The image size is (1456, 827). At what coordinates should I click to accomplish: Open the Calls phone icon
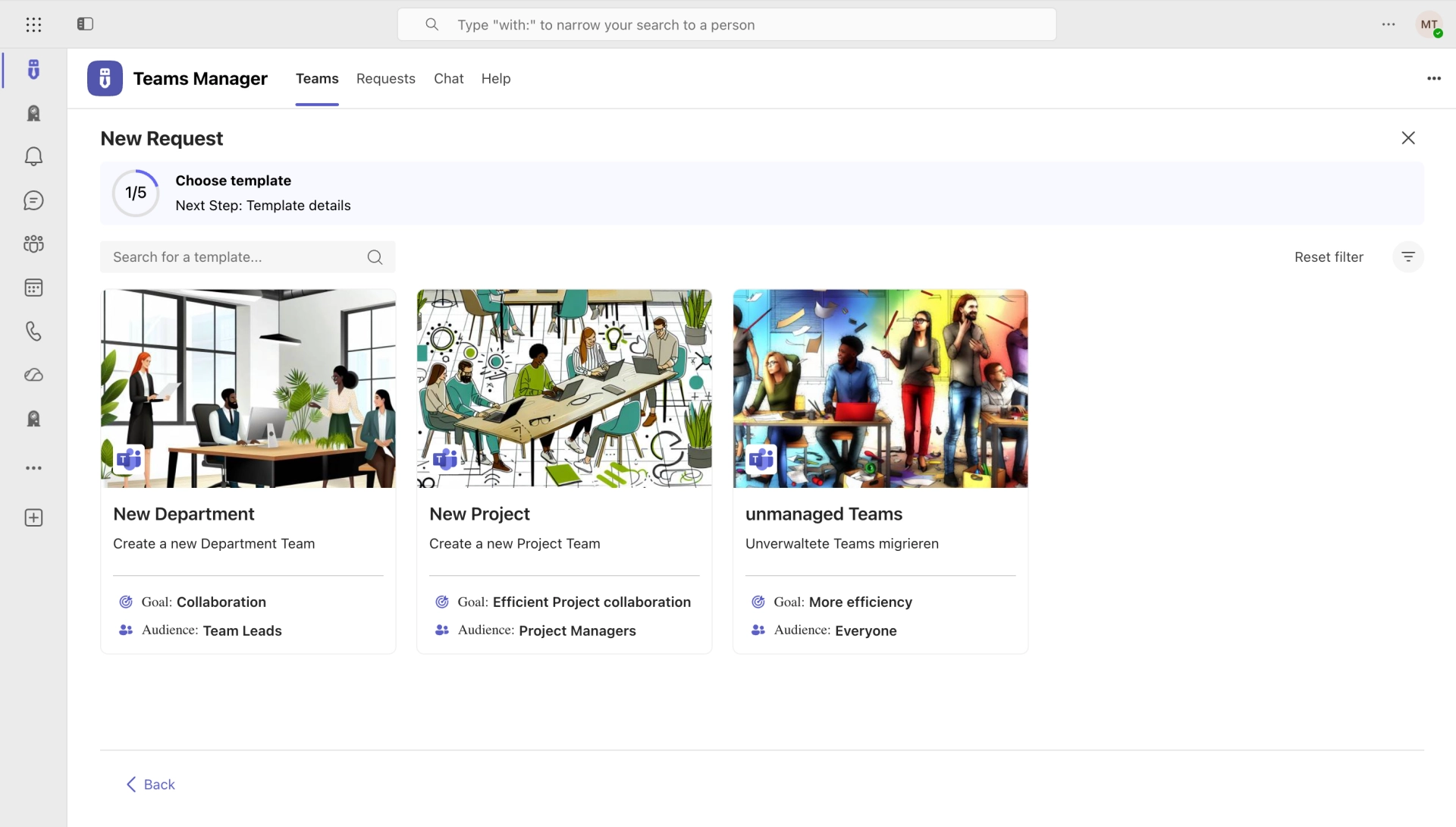coord(33,331)
